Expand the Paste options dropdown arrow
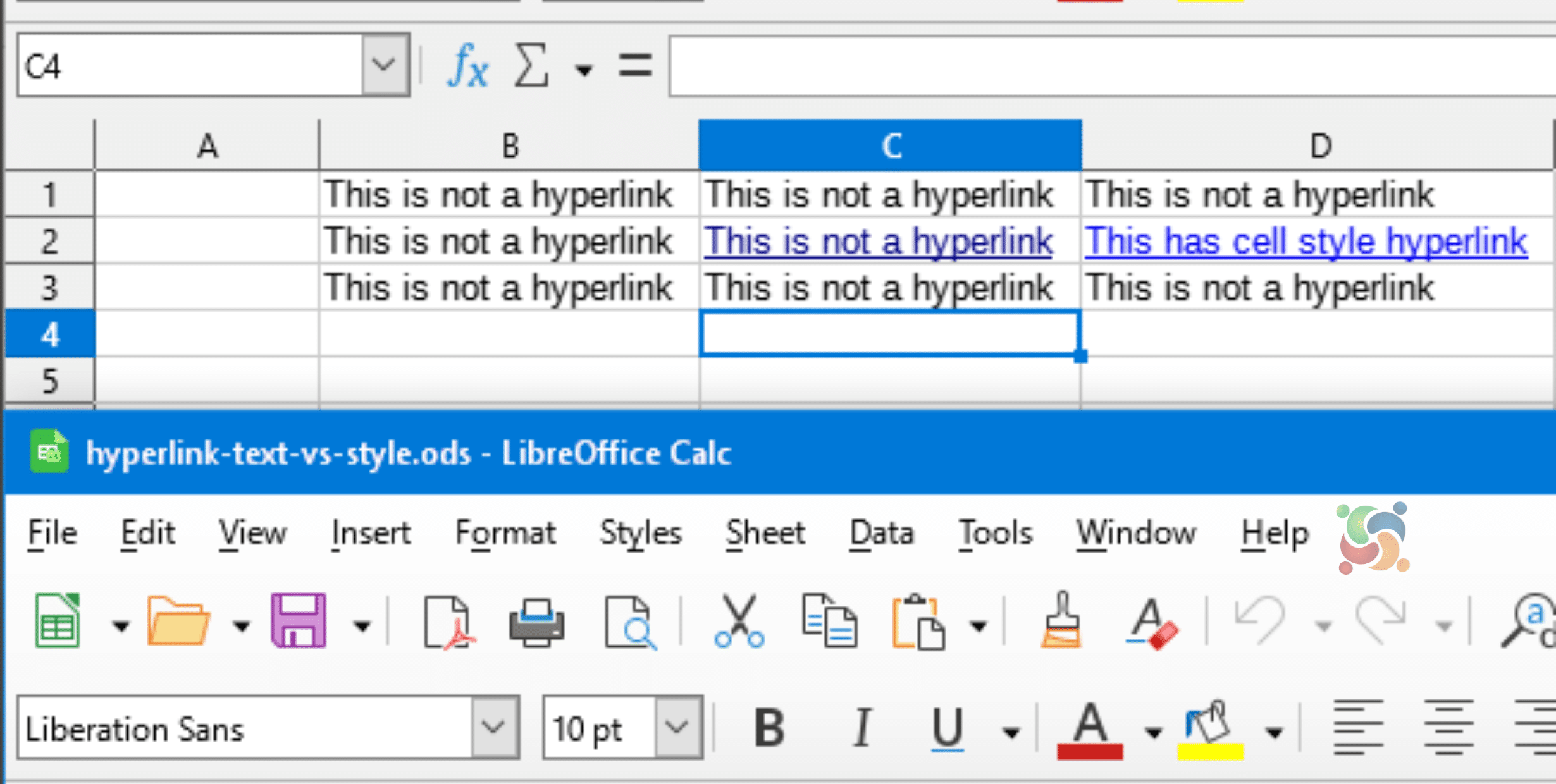Image resolution: width=1556 pixels, height=784 pixels. point(979,626)
